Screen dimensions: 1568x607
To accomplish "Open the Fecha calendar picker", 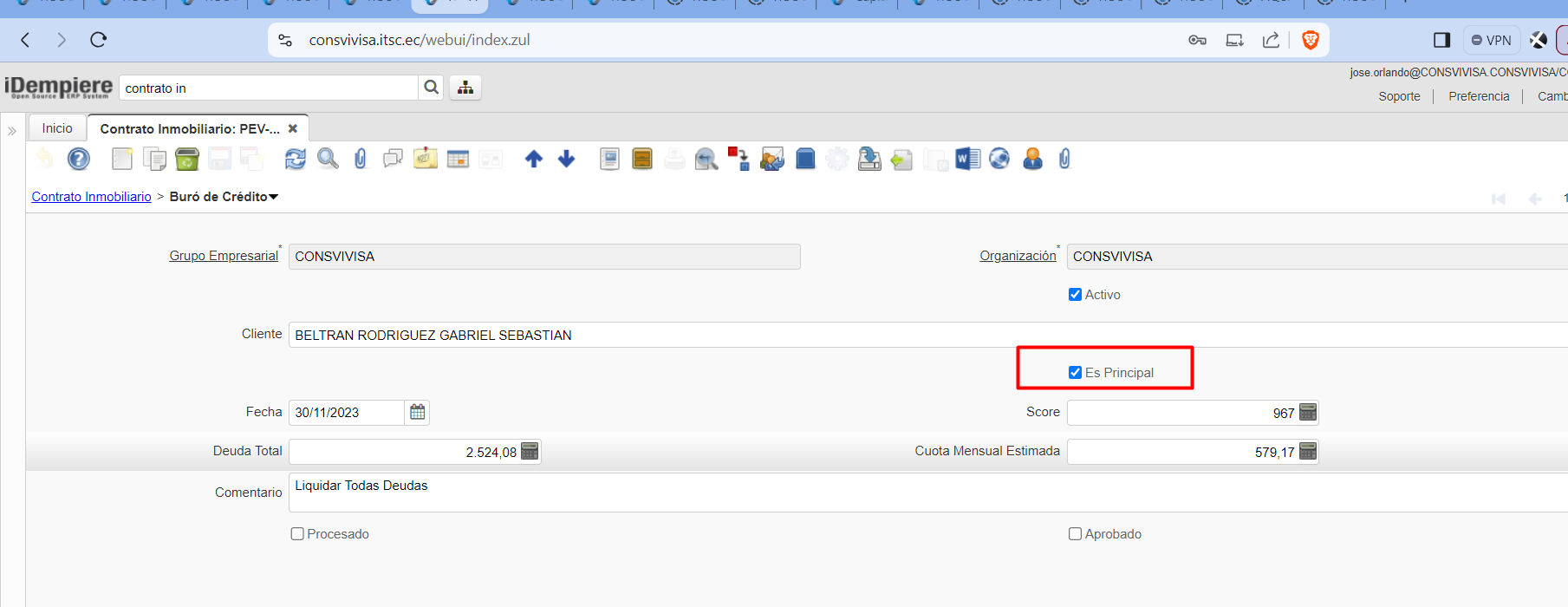I will click(x=418, y=413).
